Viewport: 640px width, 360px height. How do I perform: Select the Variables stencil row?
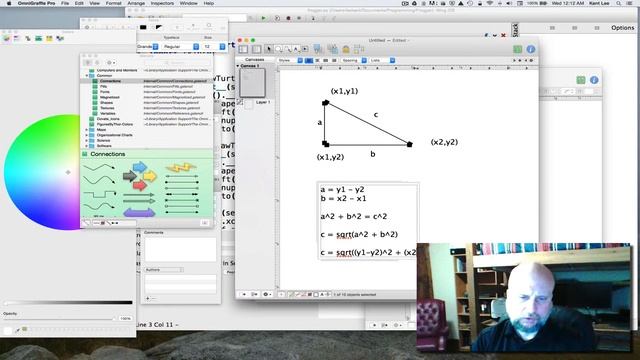coord(147,113)
